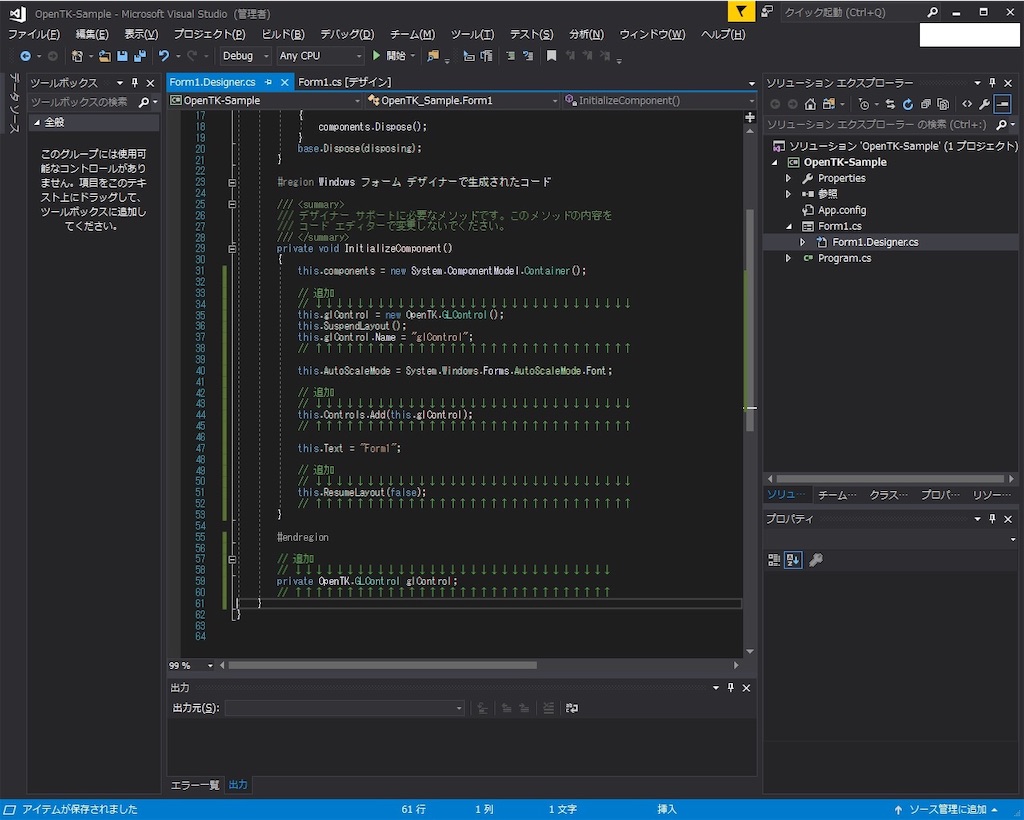
Task: Open Properties with the wrench icon
Action: click(x=984, y=104)
